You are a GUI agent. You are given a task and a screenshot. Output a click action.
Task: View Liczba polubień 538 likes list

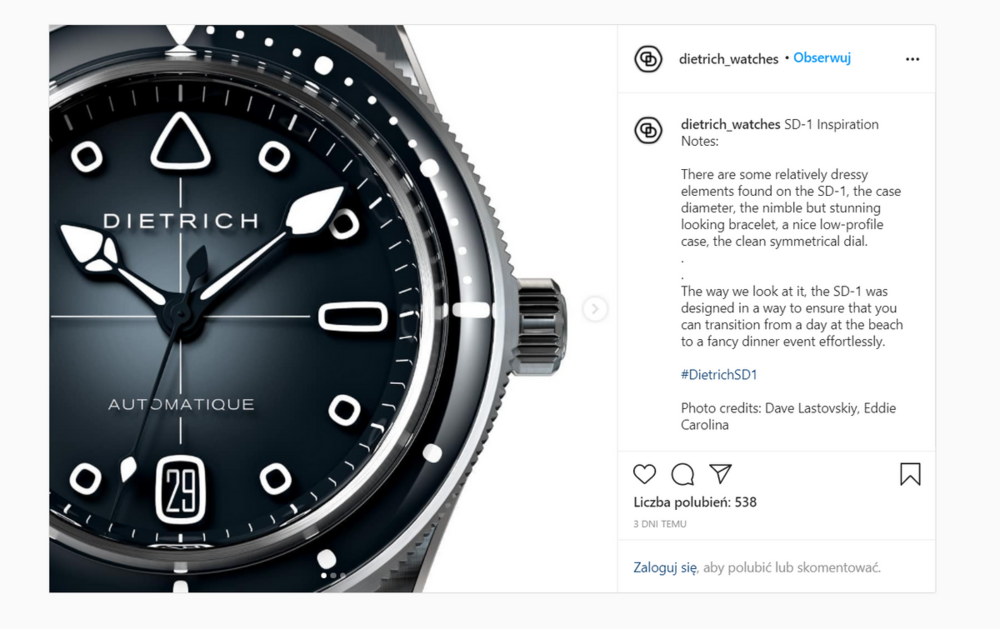tap(695, 502)
